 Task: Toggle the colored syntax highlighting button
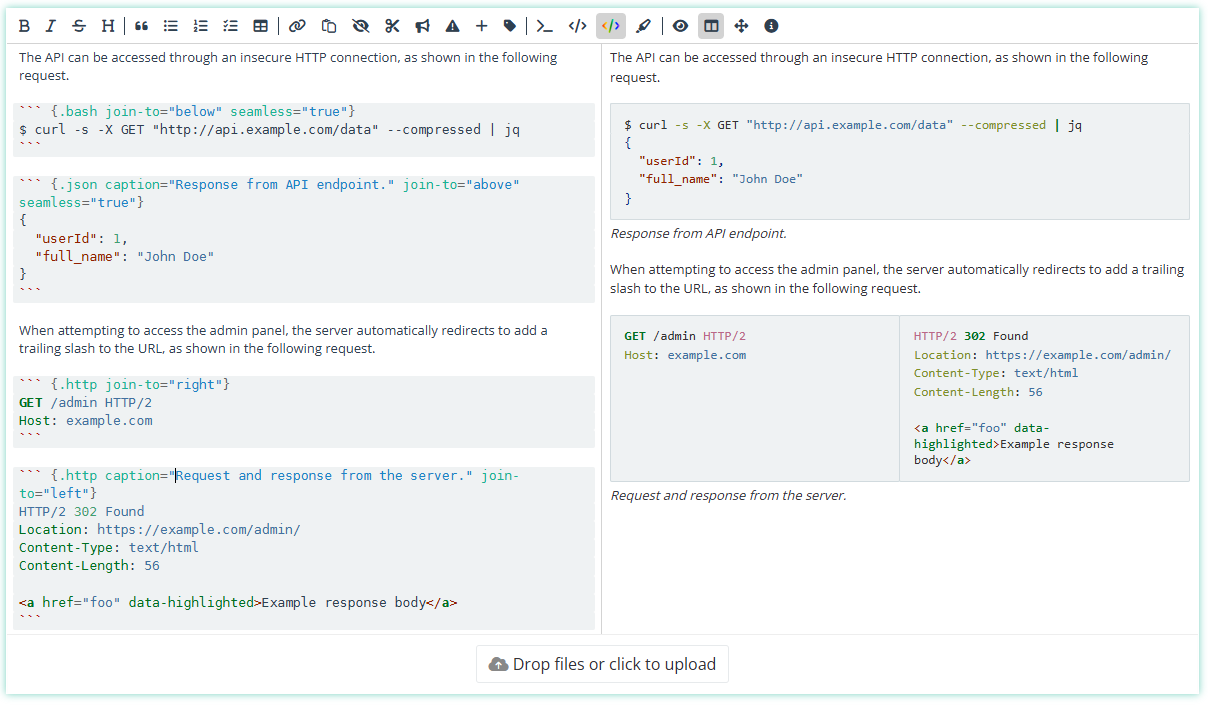tap(611, 26)
